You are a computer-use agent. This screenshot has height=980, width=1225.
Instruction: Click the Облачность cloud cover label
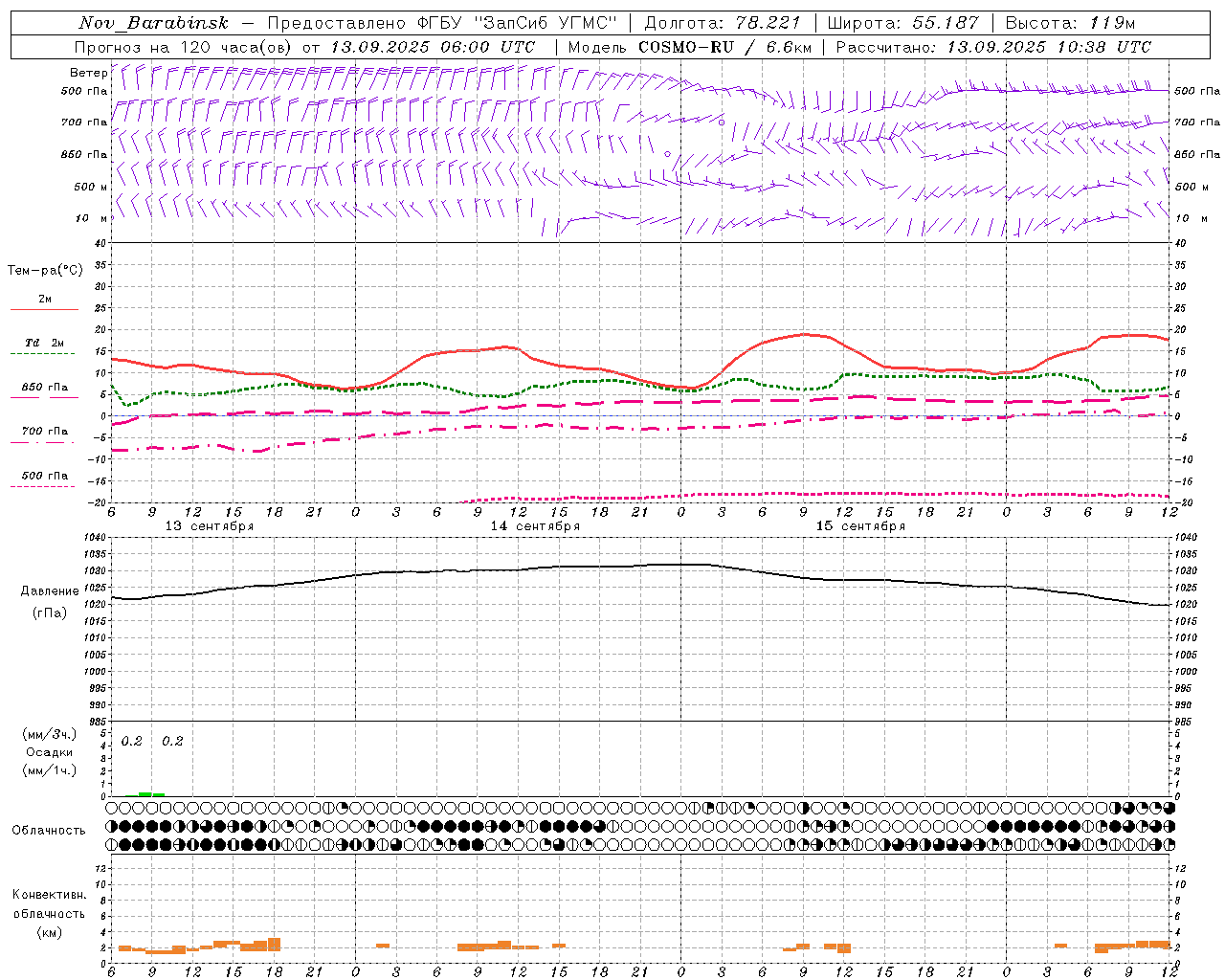pyautogui.click(x=49, y=831)
